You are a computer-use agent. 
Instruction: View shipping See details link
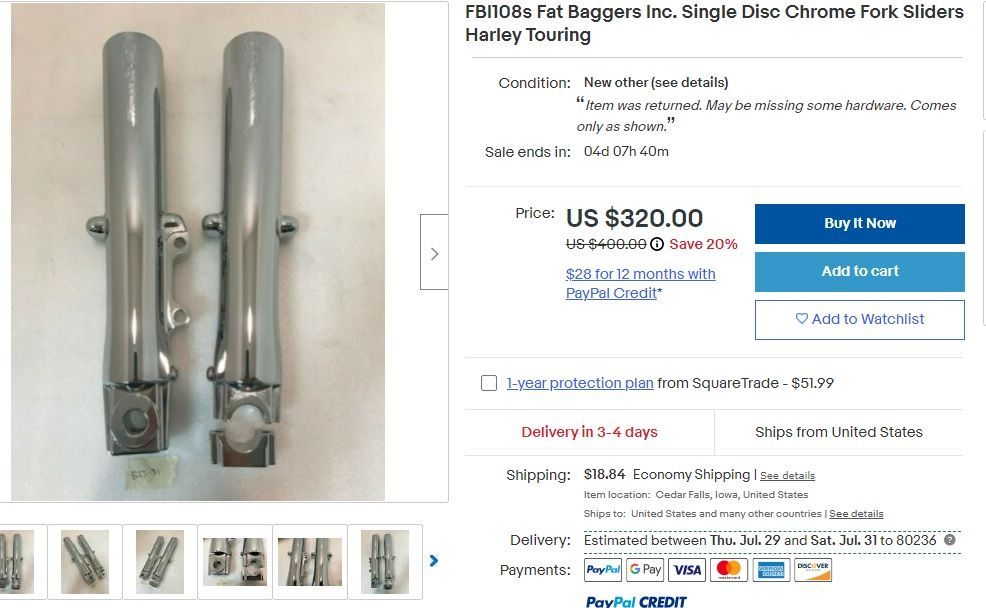point(787,476)
